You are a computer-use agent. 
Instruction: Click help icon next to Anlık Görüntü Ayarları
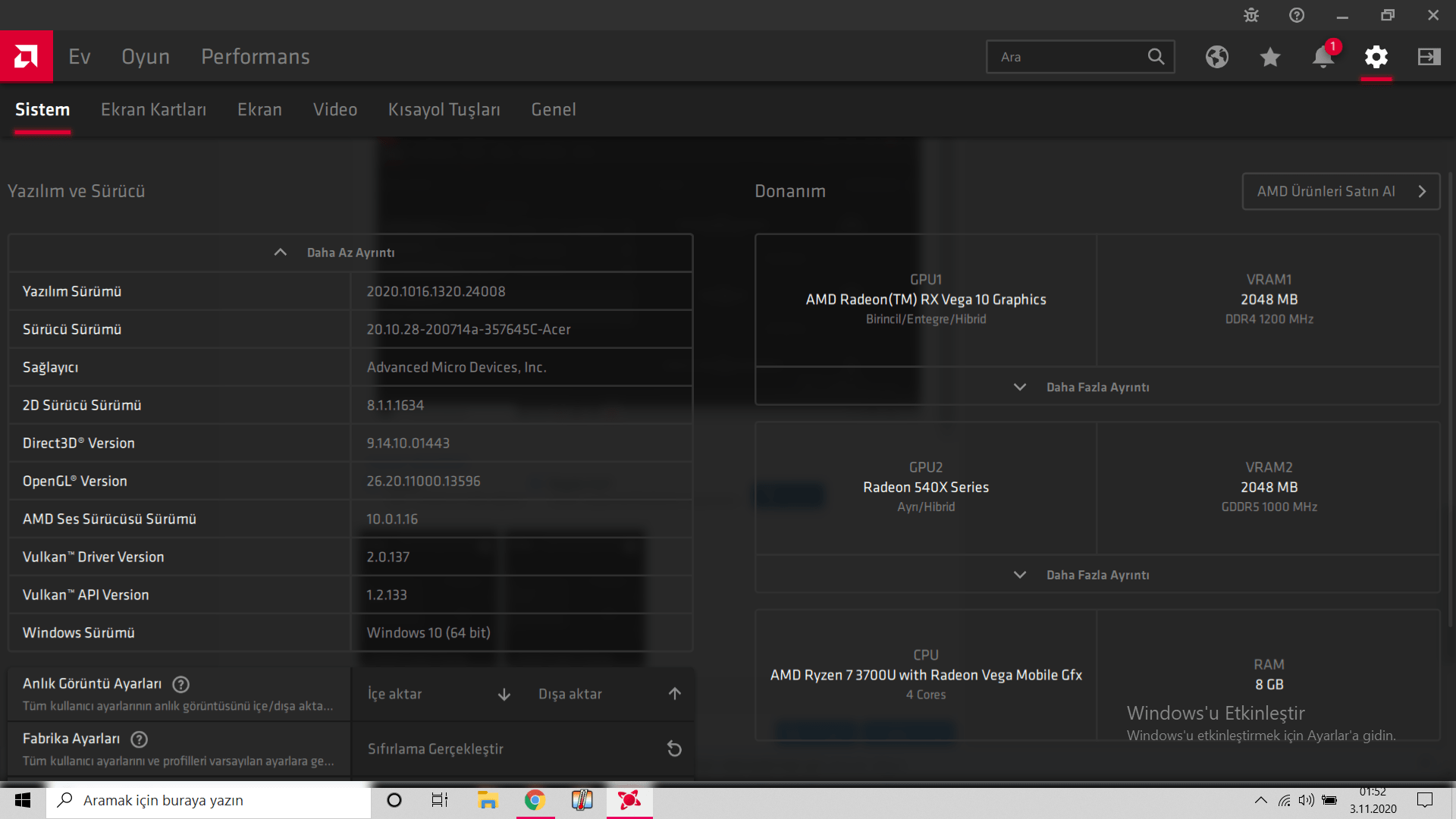click(180, 684)
